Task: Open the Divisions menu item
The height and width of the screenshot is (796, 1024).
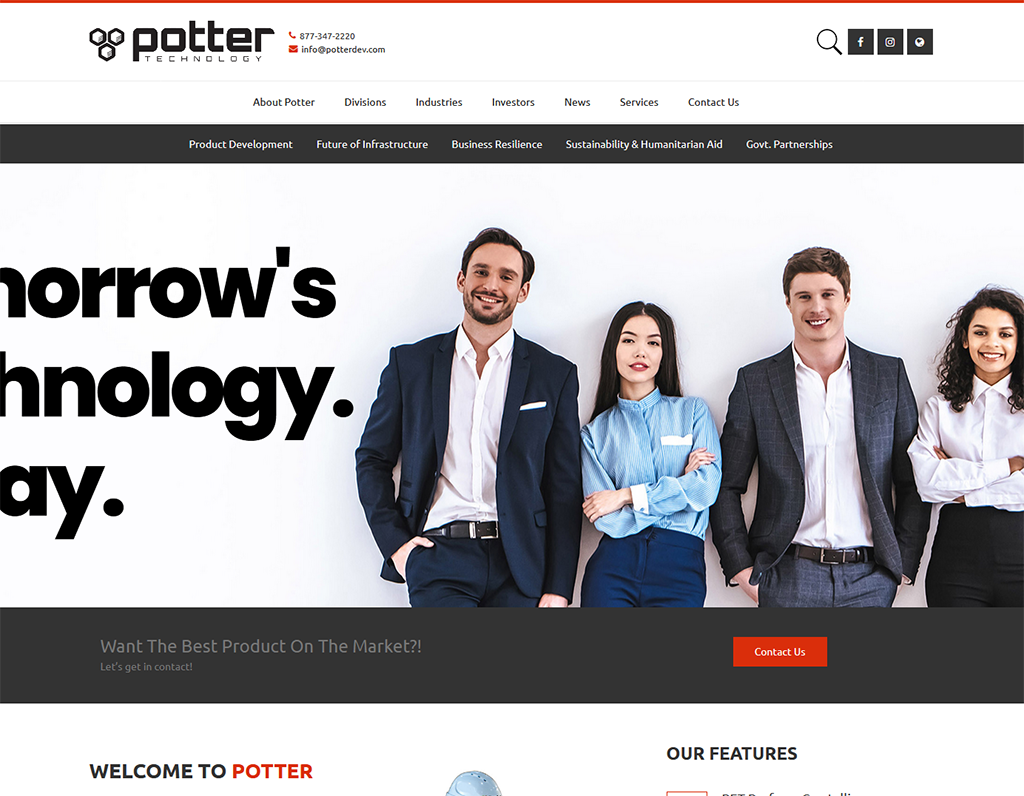Action: [x=365, y=103]
